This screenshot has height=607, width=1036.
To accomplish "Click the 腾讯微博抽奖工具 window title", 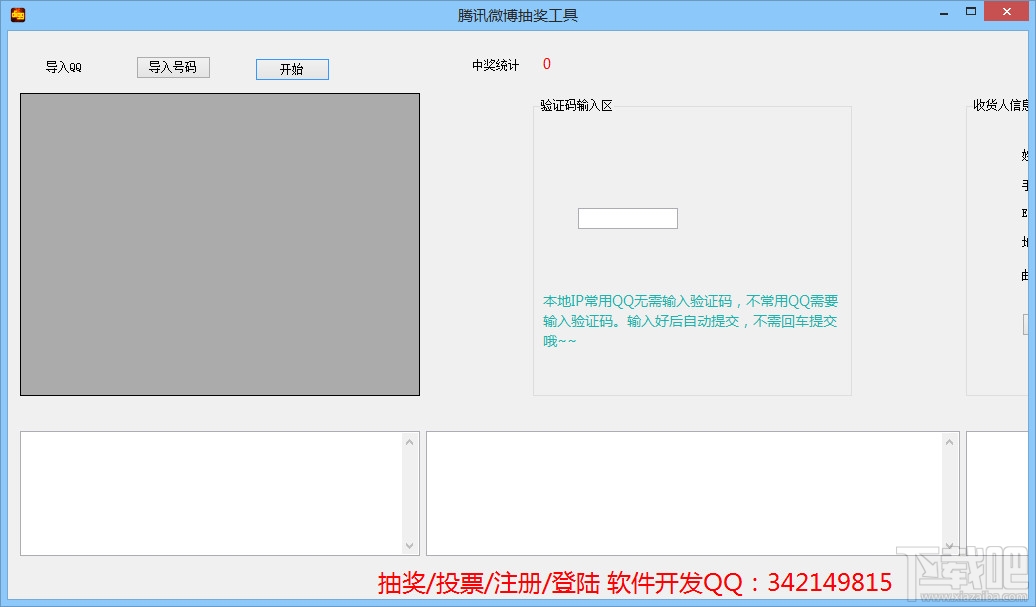I will [518, 15].
